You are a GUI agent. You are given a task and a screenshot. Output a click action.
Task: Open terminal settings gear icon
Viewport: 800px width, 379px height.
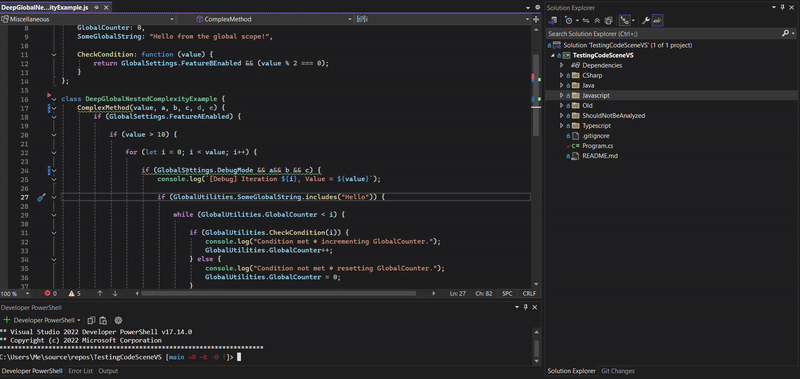coord(118,320)
